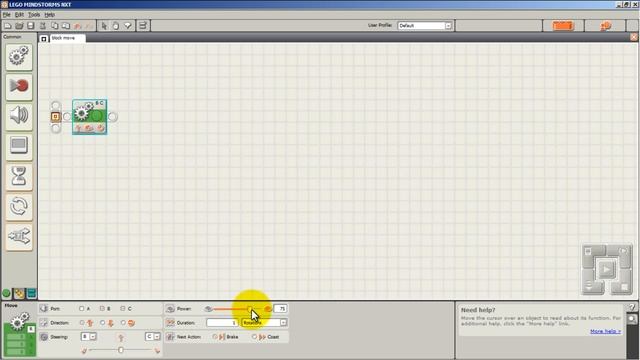This screenshot has width=640, height=360.
Task: Click the map view tab below help icon
Action: pos(632,318)
